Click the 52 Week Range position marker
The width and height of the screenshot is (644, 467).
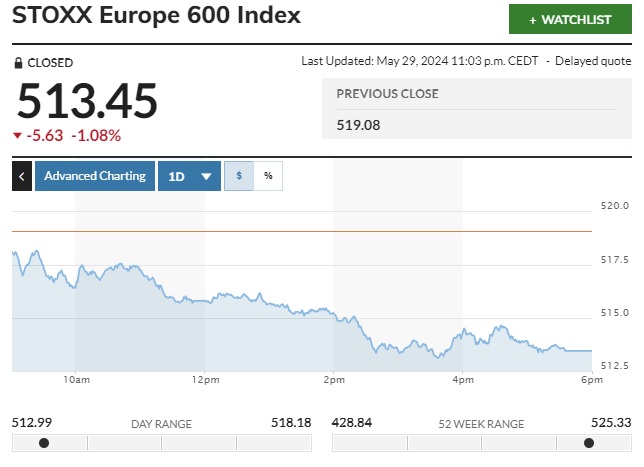(x=587, y=443)
